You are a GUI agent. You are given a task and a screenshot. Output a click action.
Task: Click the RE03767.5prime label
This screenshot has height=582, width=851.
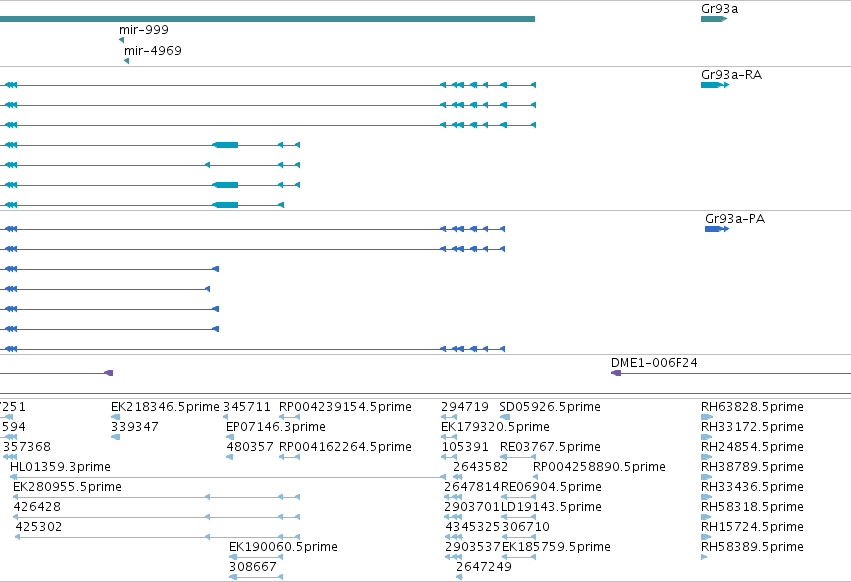(x=550, y=447)
